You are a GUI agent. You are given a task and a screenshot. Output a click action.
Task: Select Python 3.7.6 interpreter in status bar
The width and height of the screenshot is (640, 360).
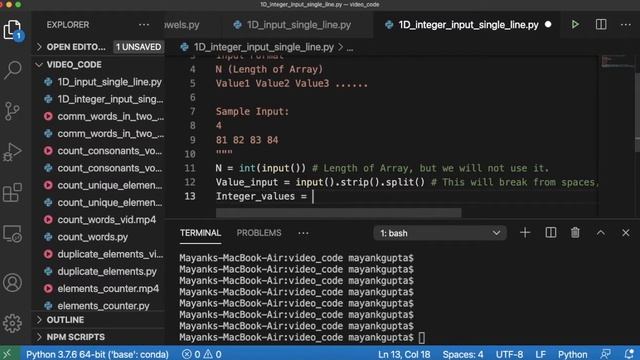[x=97, y=354]
